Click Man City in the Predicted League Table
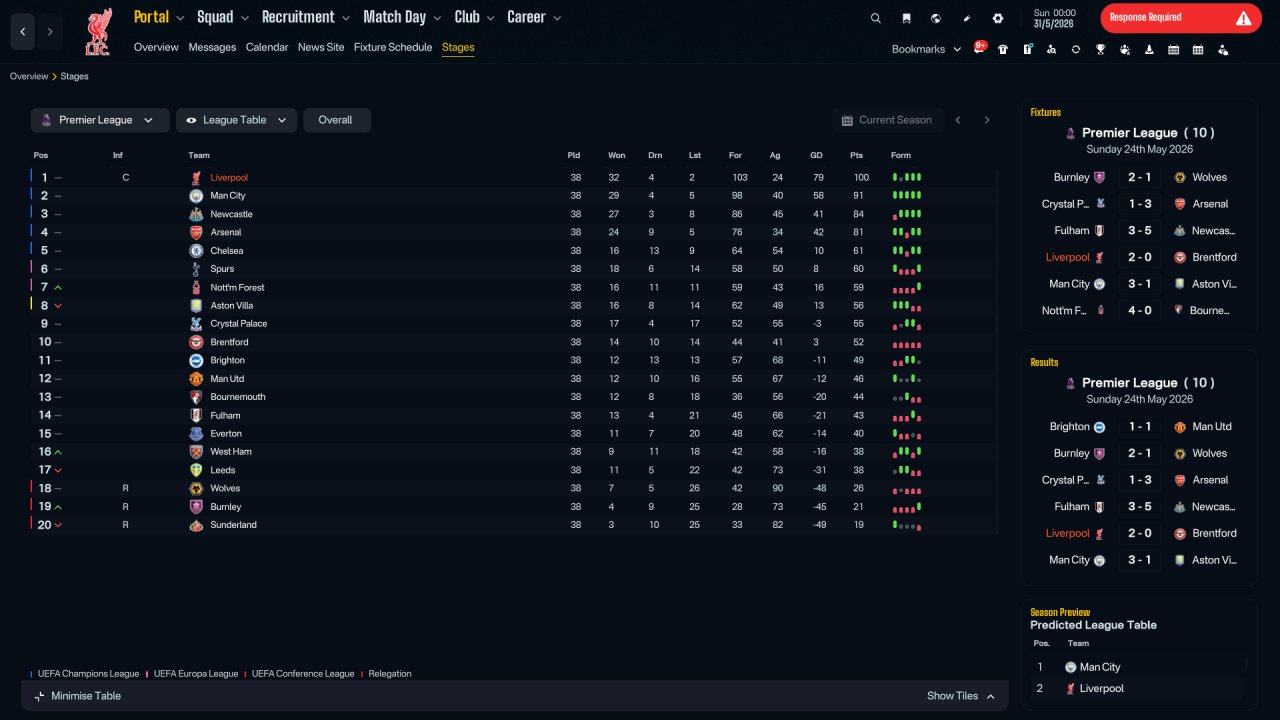Screen dimensions: 1280x720 click(x=1100, y=667)
